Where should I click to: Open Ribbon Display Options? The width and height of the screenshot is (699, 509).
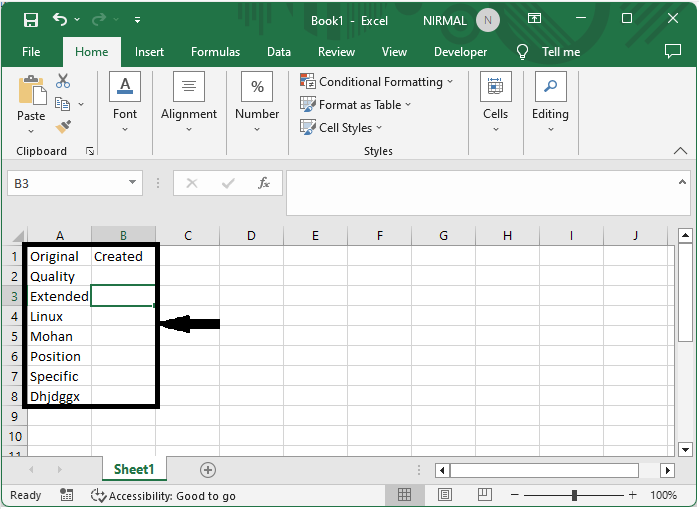click(x=534, y=18)
